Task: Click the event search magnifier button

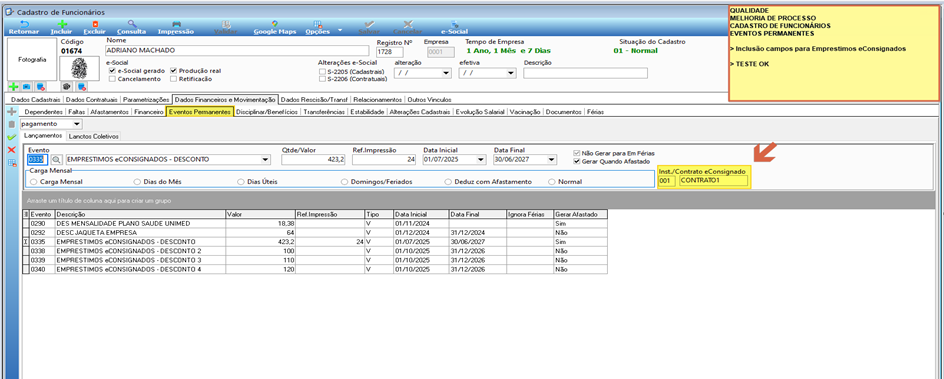Action: pyautogui.click(x=56, y=160)
